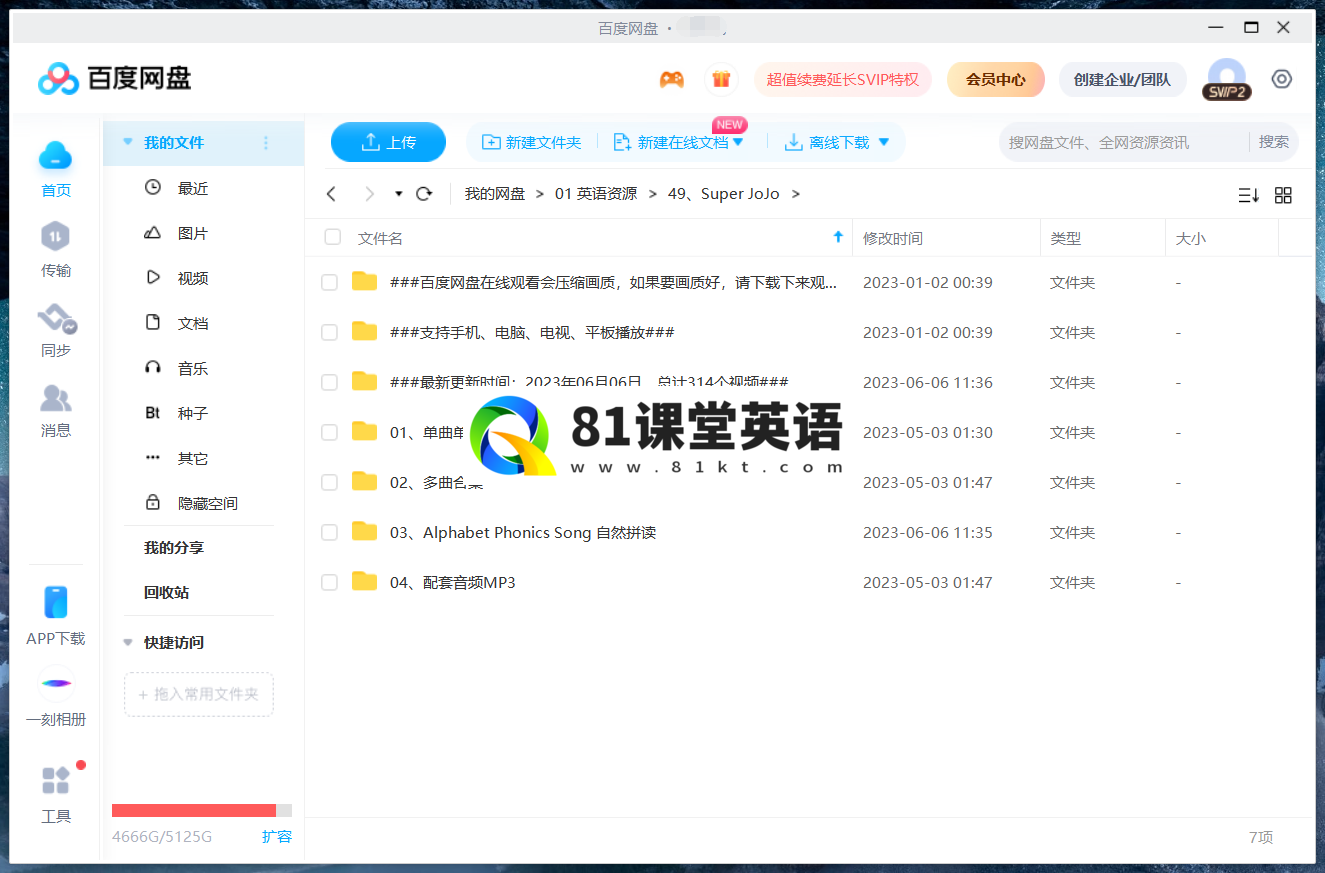Screen dimensions: 1325x873
Task: Check the ###支持手机、电脑 folder checkbox
Action: coord(329,333)
